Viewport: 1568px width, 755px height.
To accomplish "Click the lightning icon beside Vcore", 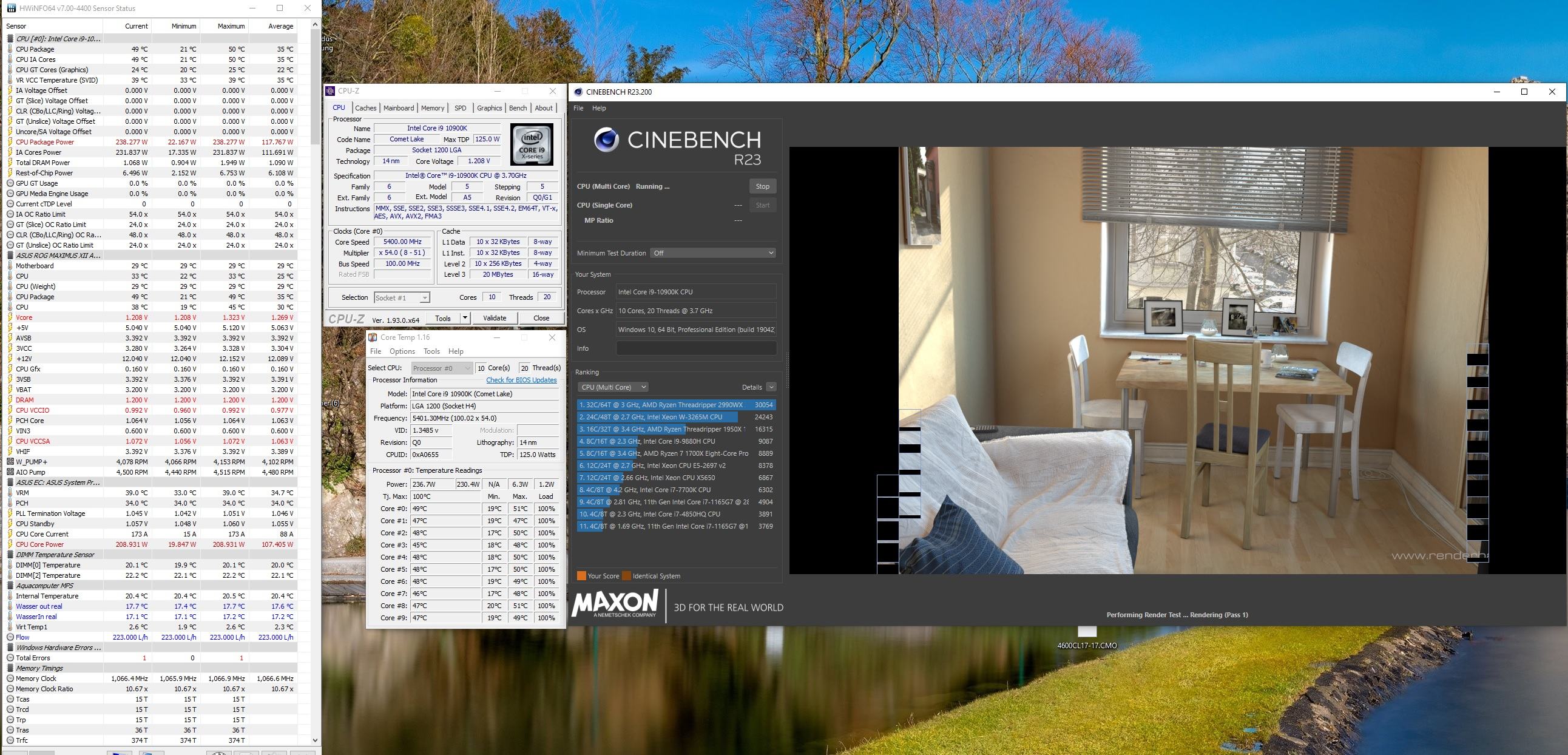I will 10,318.
